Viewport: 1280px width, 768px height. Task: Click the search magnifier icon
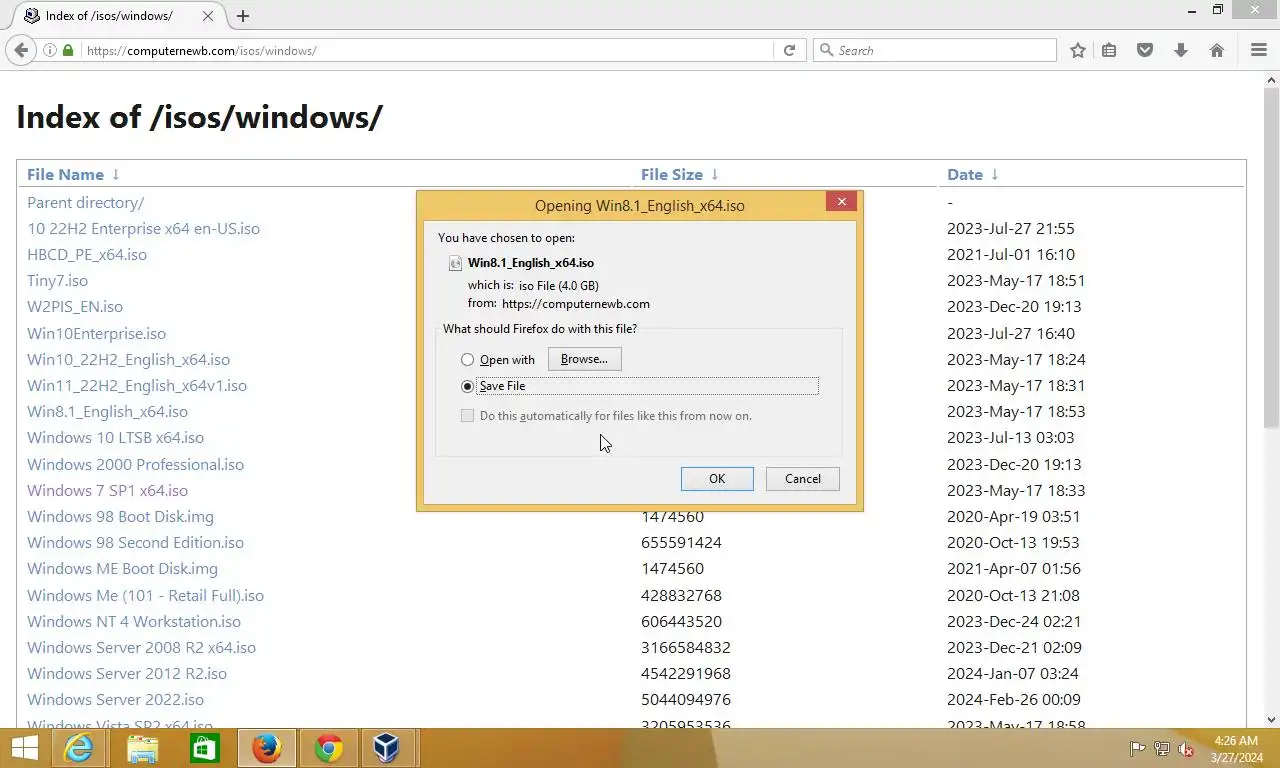tap(826, 50)
